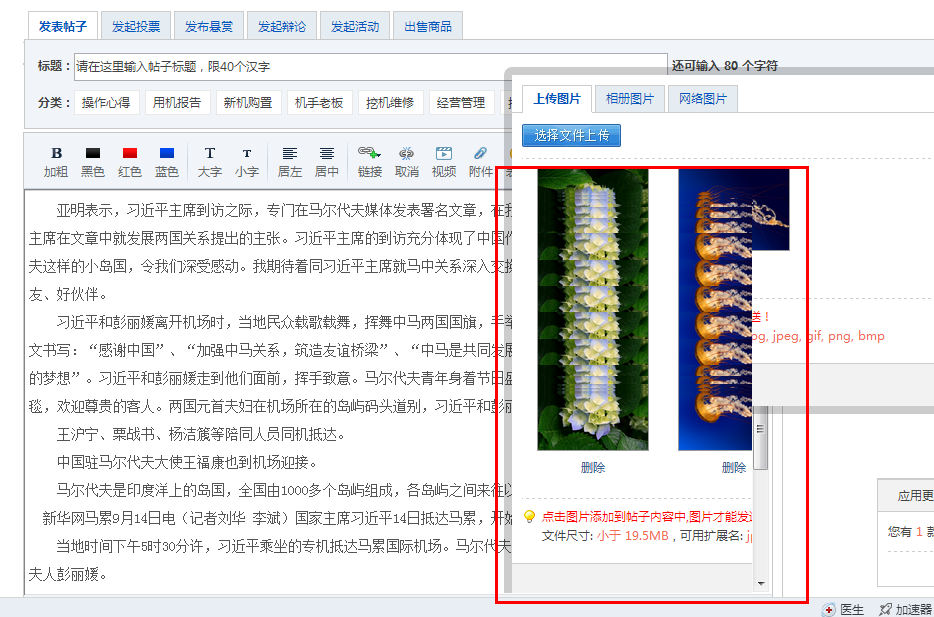
Task: Select the 小字 small text tool
Action: click(x=247, y=161)
